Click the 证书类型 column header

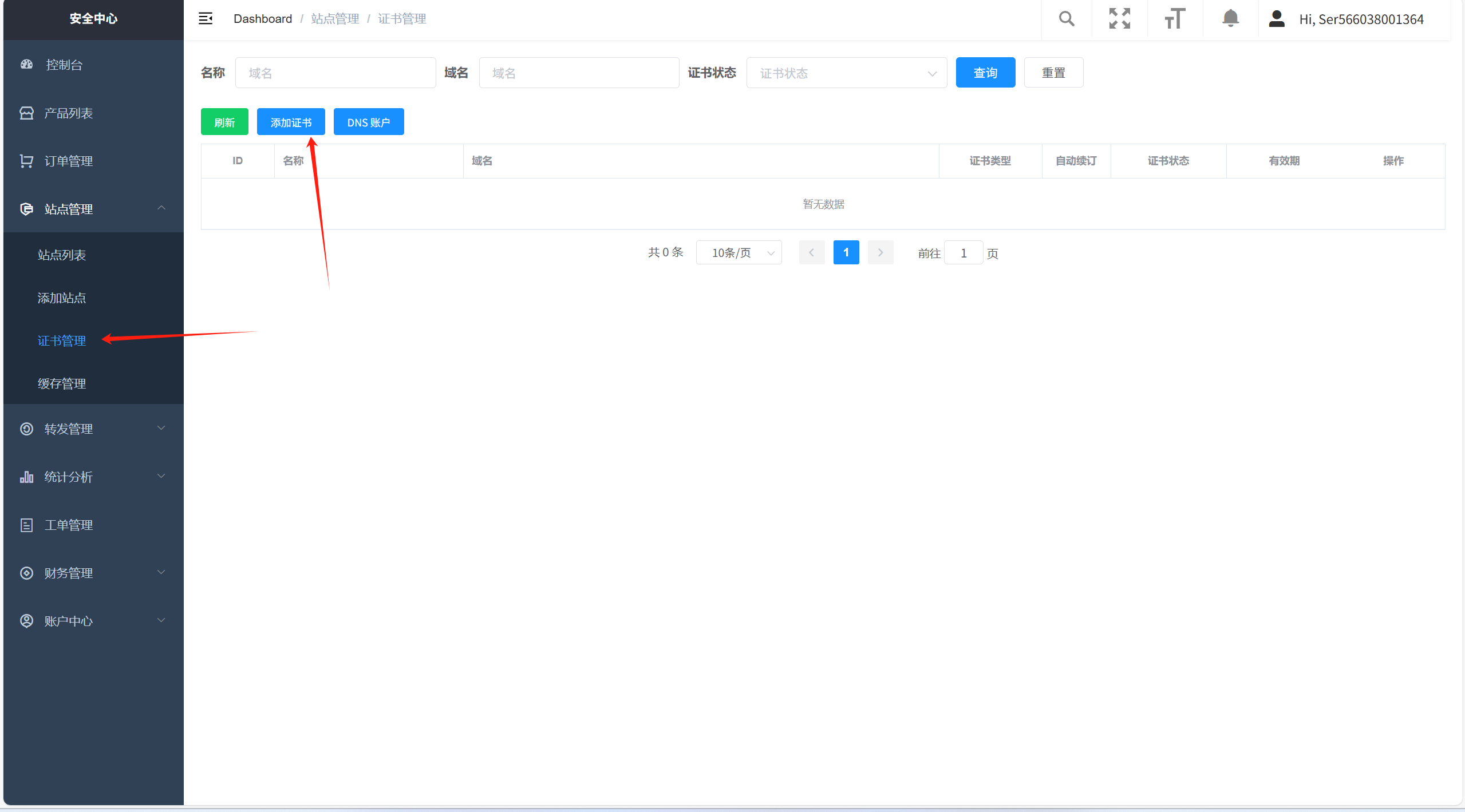990,161
